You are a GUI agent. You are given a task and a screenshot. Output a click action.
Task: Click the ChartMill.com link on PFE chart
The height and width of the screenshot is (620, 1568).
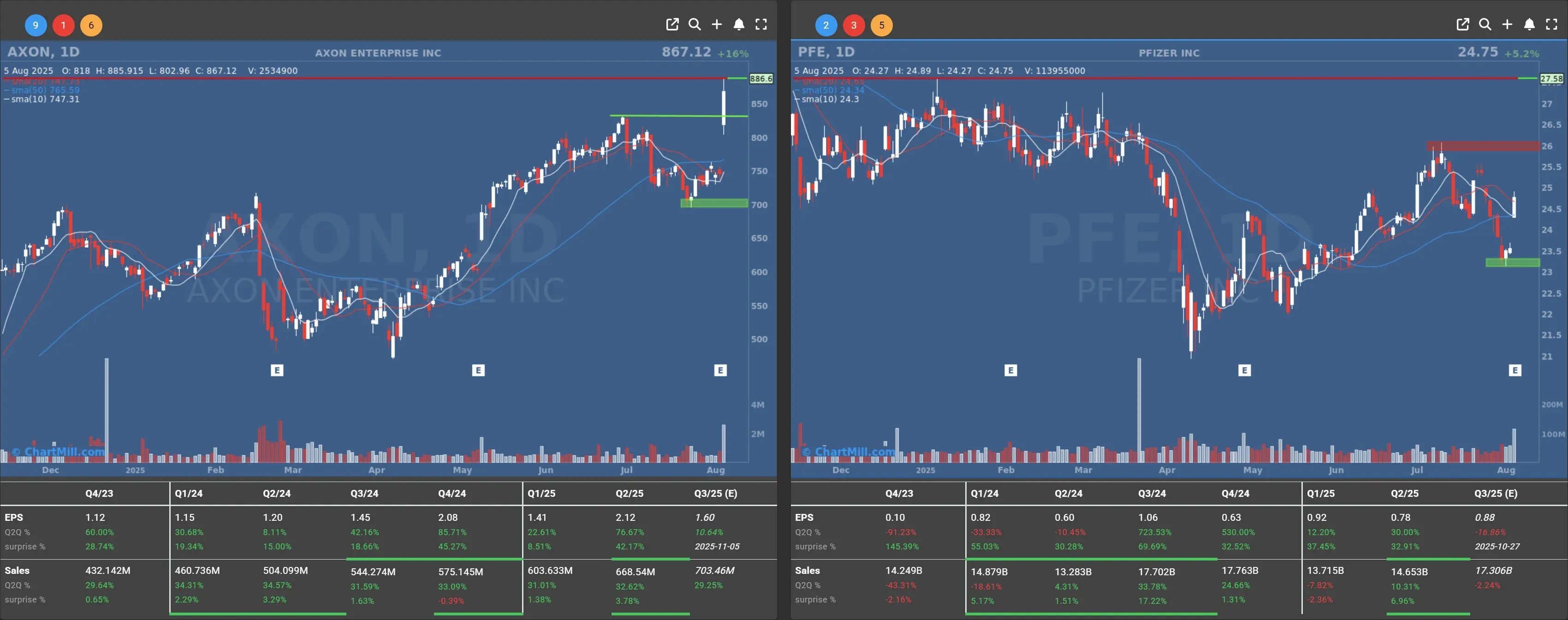click(x=849, y=451)
